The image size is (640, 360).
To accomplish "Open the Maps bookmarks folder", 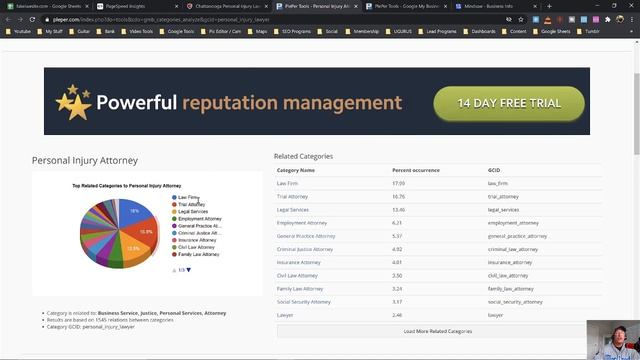I will coord(258,31).
